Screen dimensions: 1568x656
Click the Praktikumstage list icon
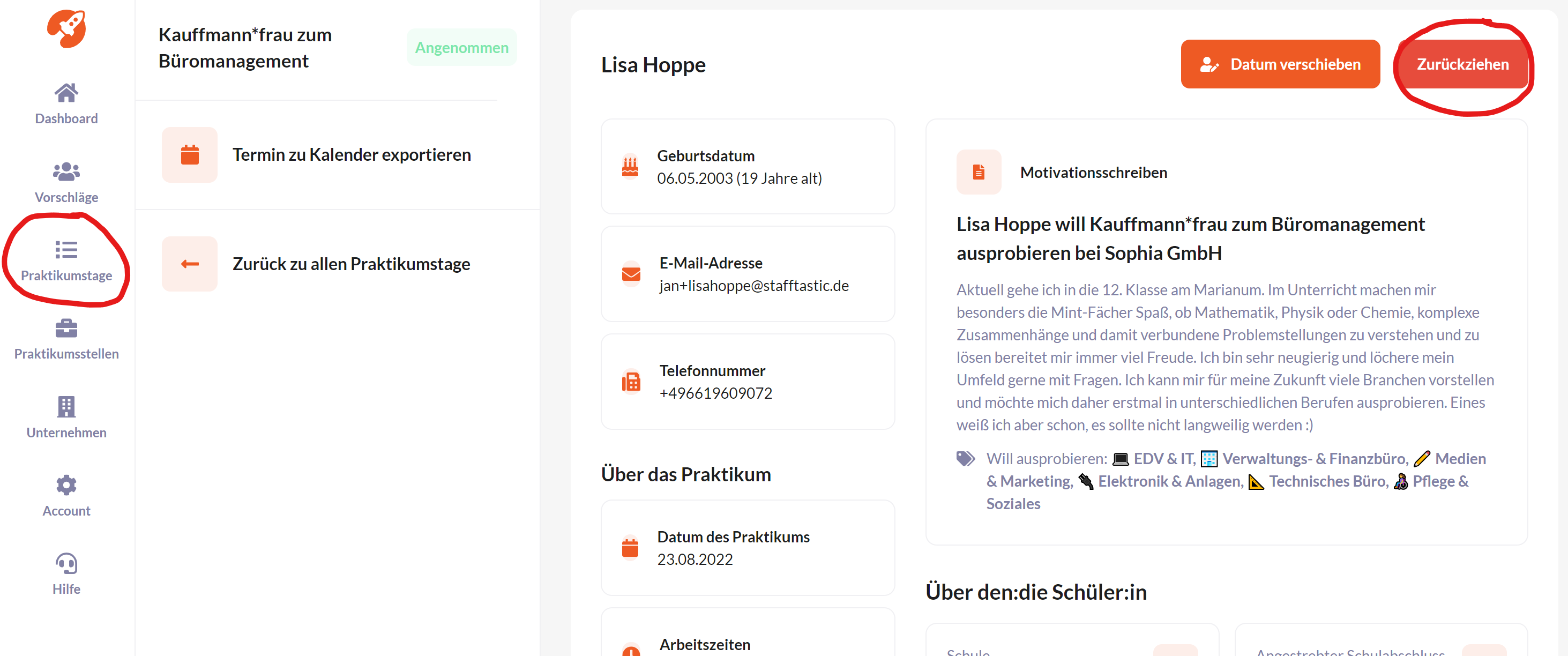pyautogui.click(x=66, y=250)
